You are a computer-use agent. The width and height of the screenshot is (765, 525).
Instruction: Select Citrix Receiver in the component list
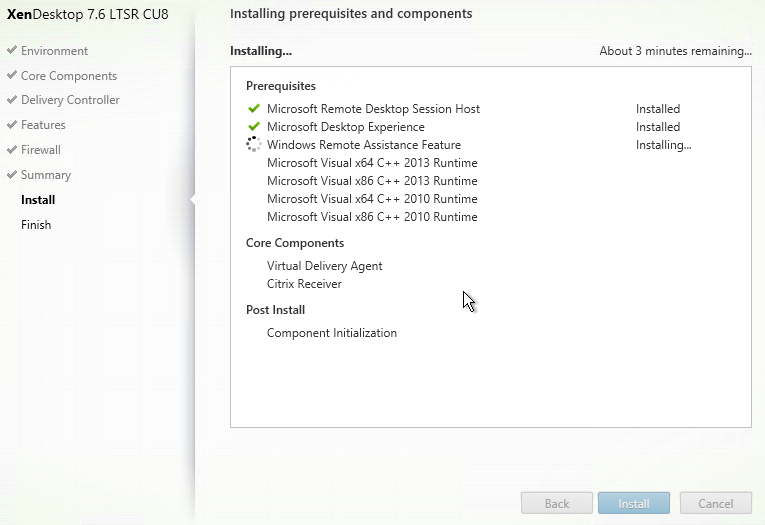[304, 284]
